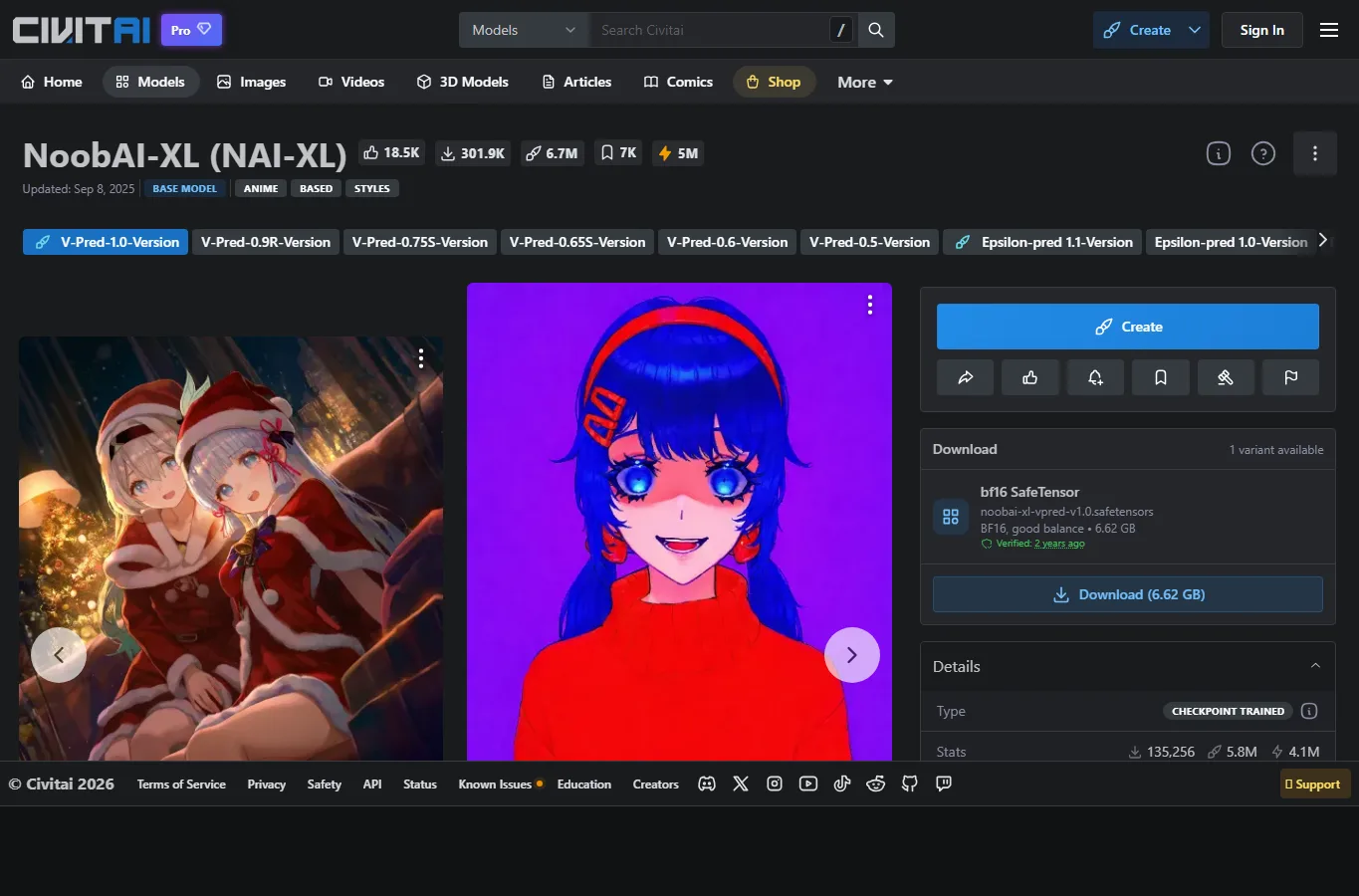Open the model info circle icon beside title
1359x896 pixels.
pos(1219,153)
